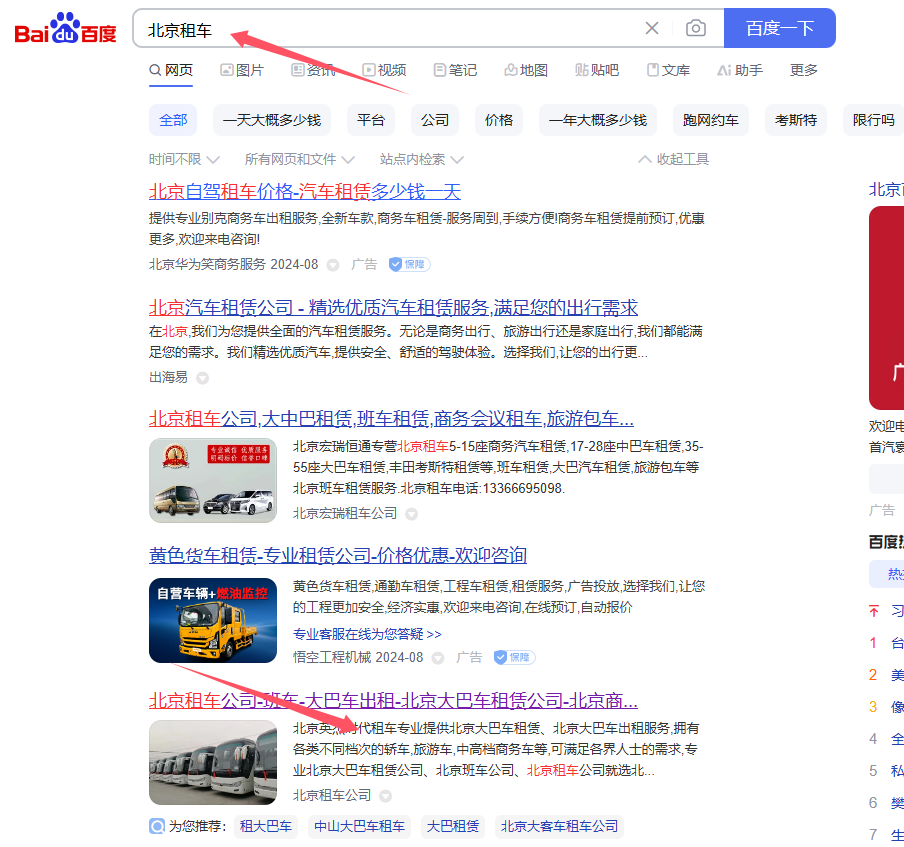Open result 北京汽车租赁公司 - 精选优质汽车租赁服务

(x=393, y=307)
